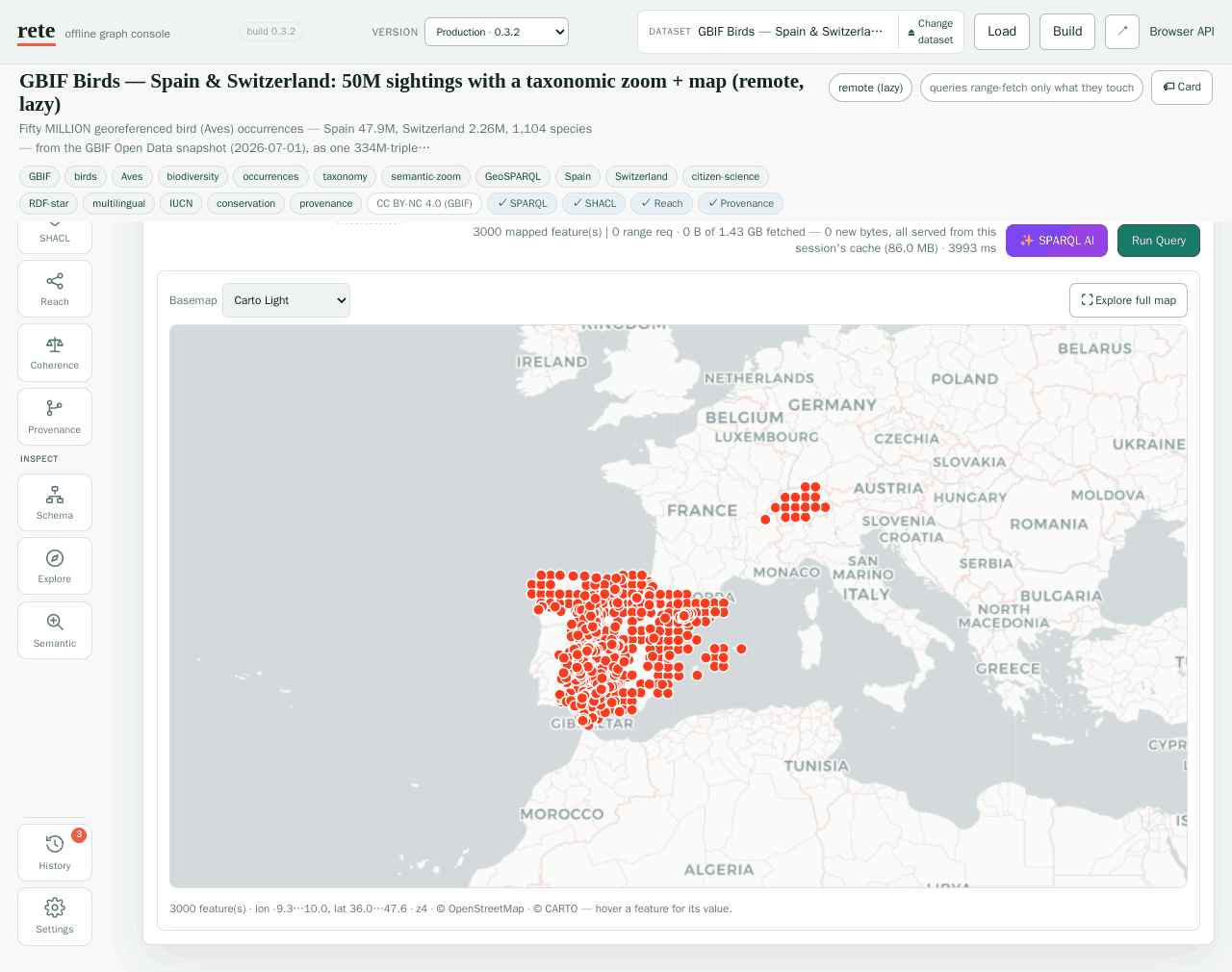Click the History badge showing 3

pos(79,835)
